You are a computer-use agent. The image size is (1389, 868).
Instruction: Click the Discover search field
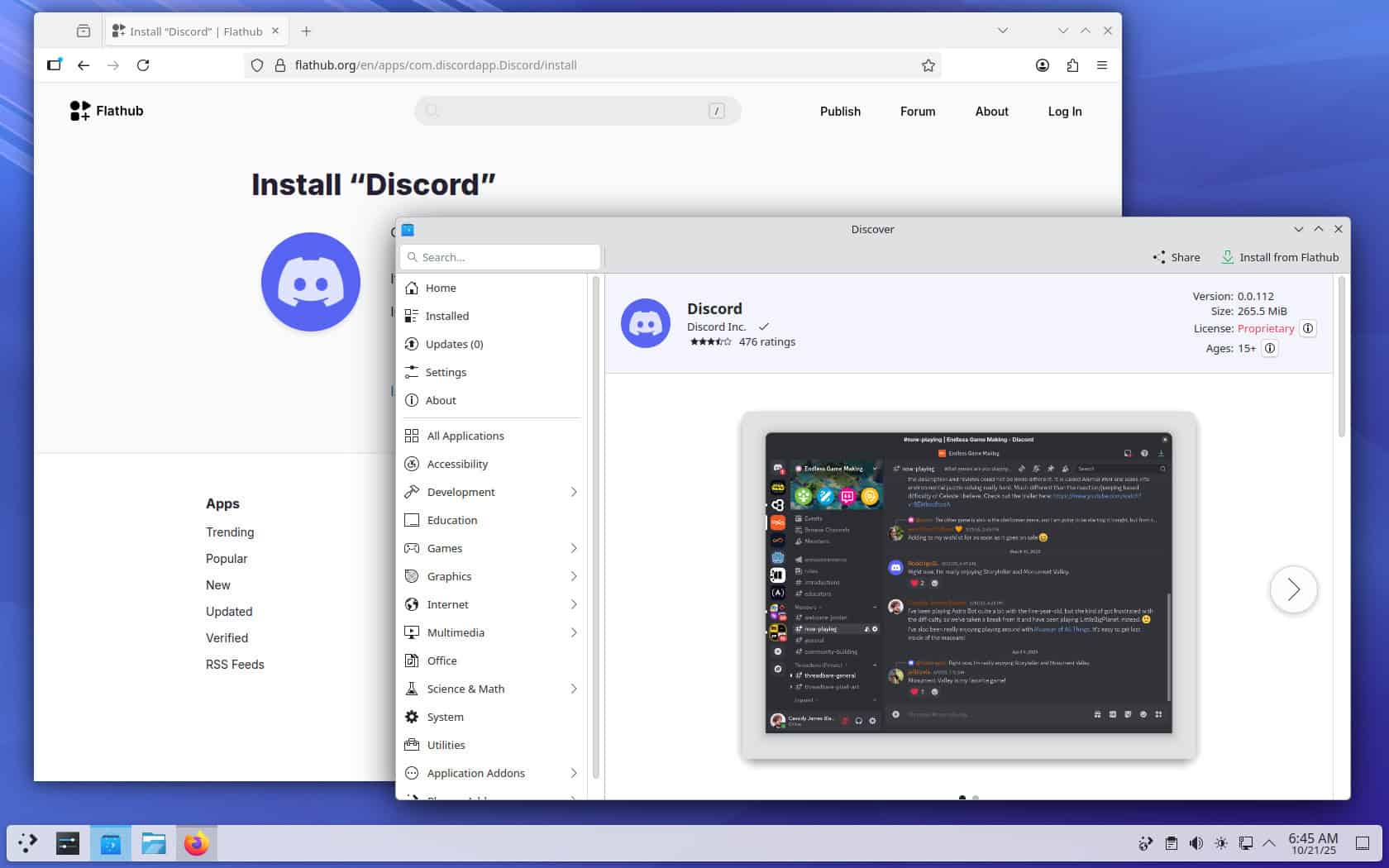(500, 257)
